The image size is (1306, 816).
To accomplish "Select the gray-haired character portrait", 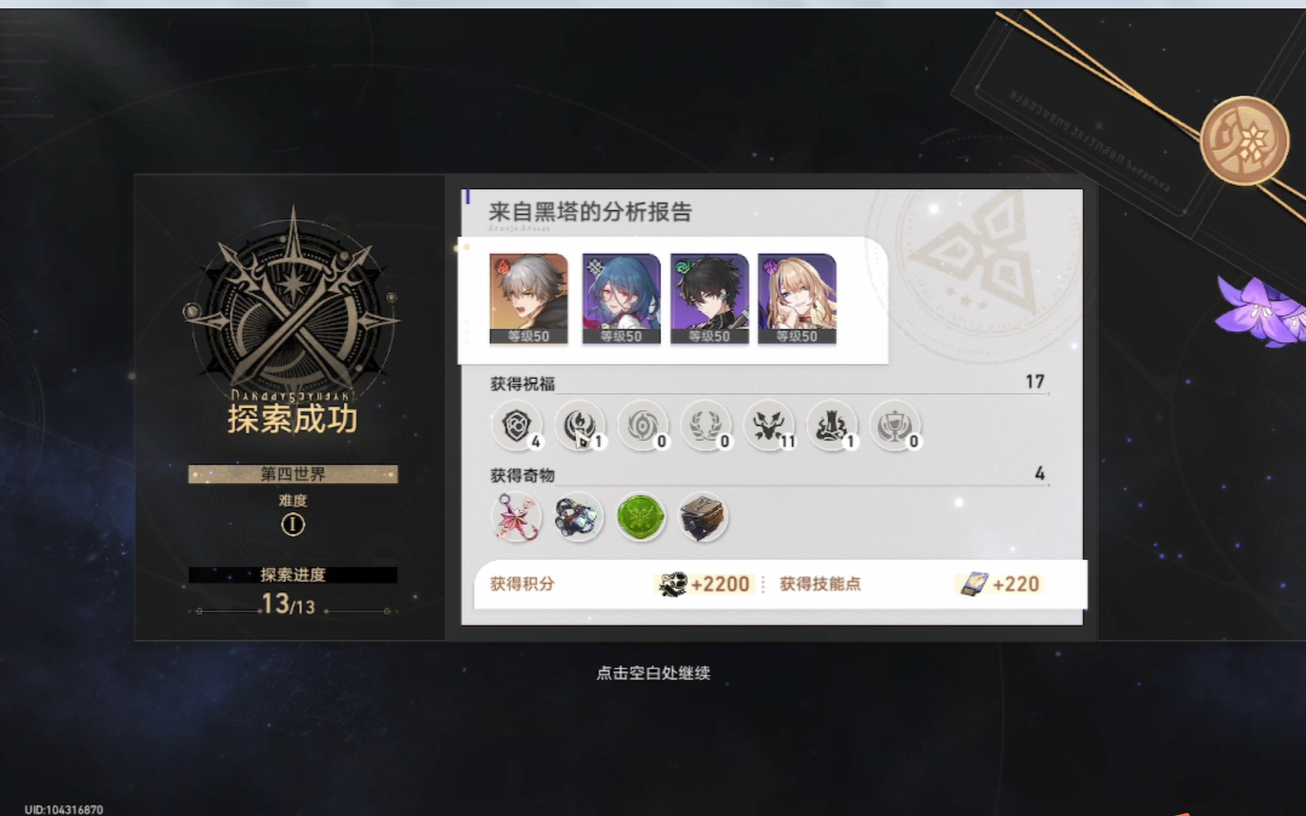I will [x=528, y=299].
